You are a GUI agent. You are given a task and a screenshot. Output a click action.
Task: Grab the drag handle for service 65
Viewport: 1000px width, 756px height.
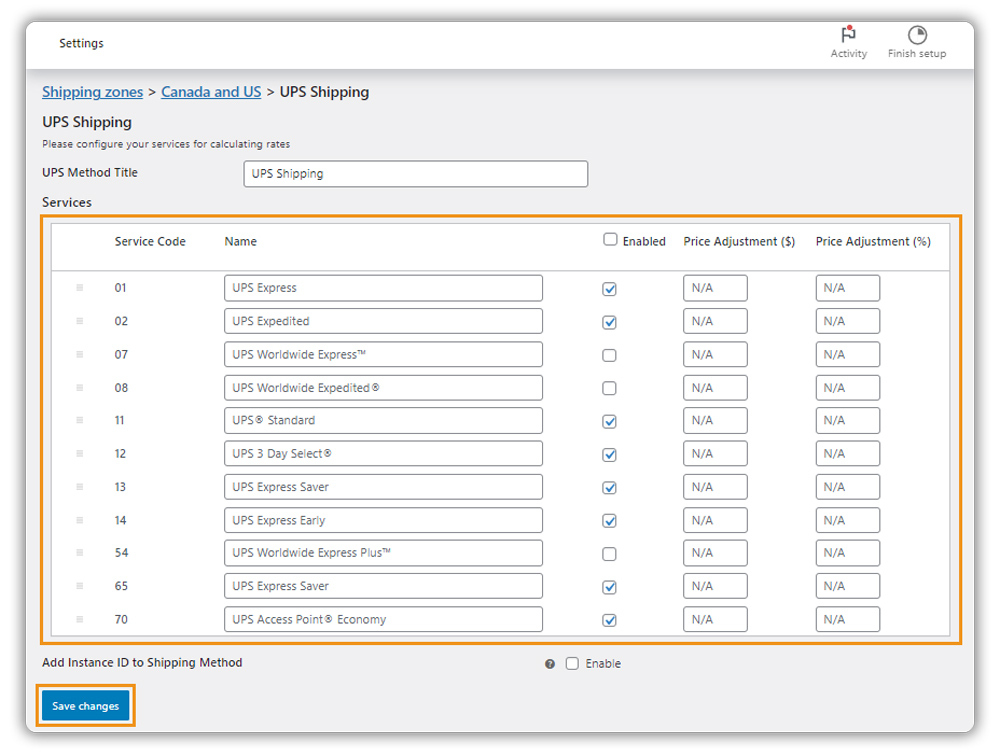pyautogui.click(x=80, y=586)
